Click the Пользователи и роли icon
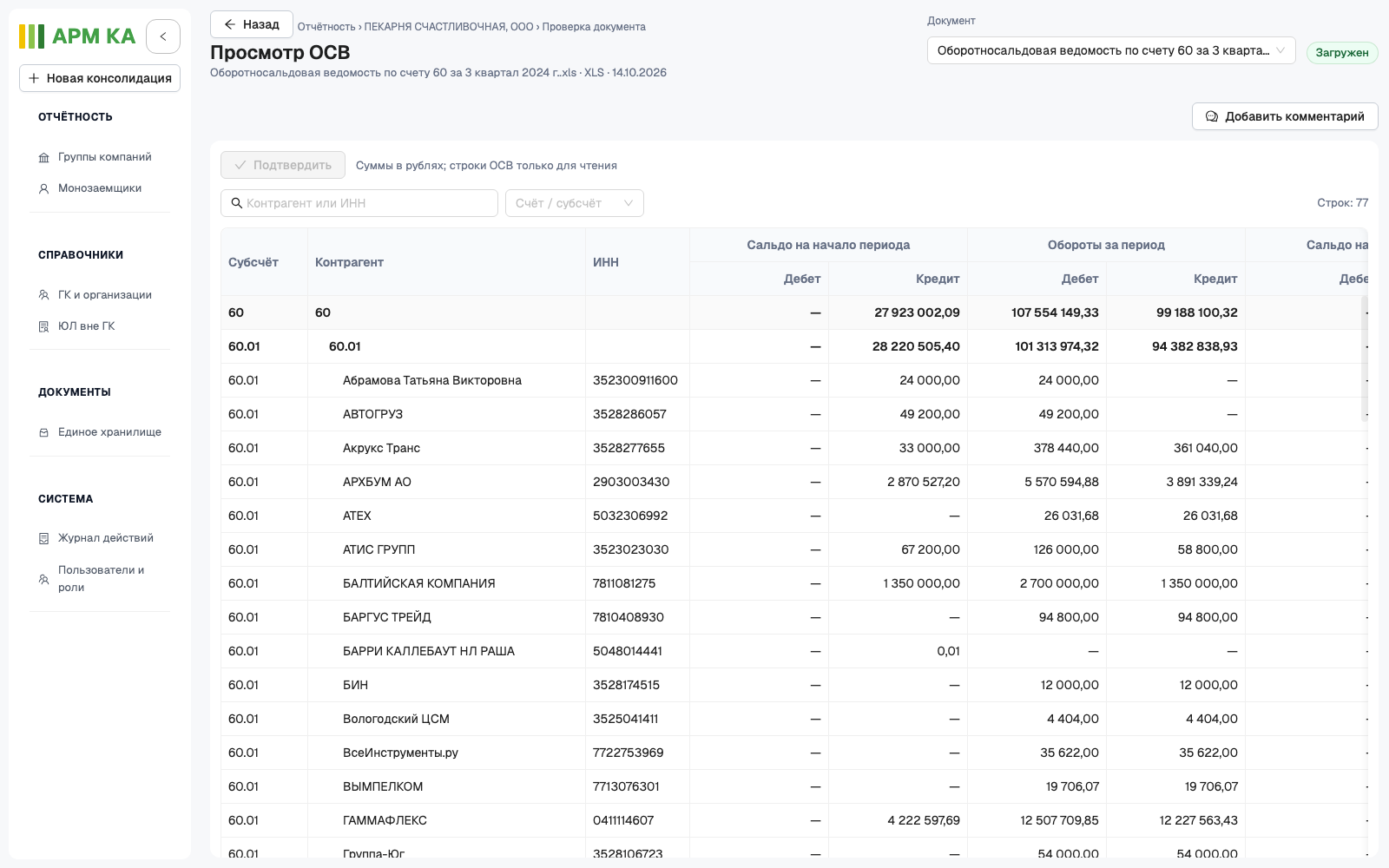1389x868 pixels. tap(43, 579)
